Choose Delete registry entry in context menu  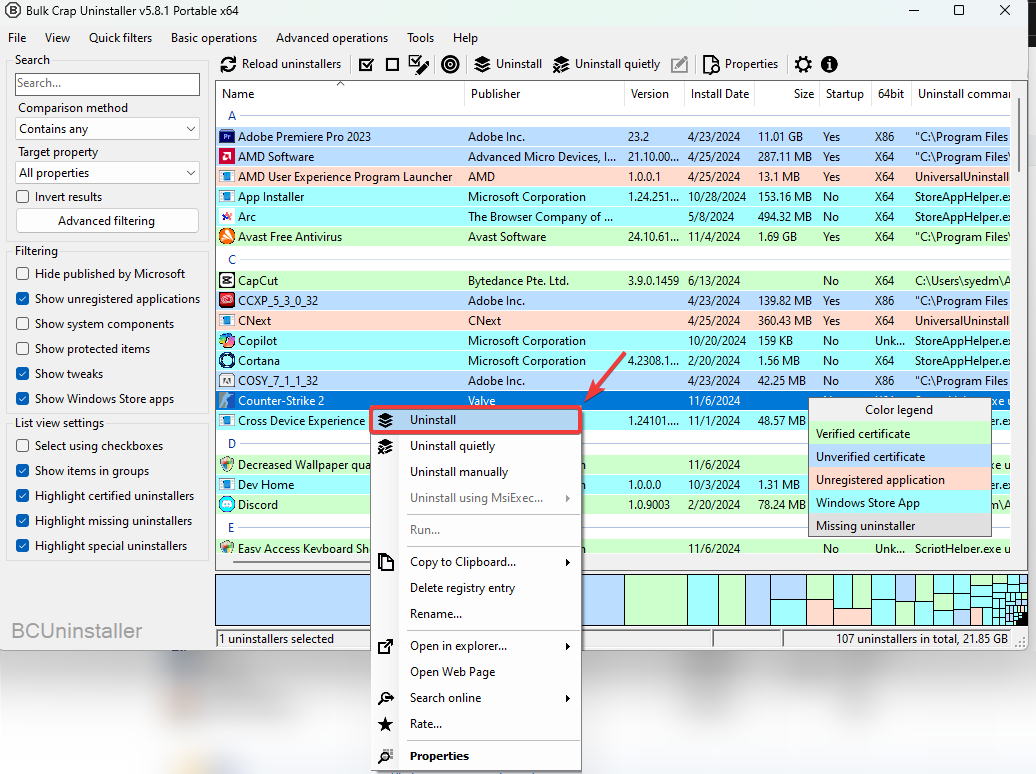[462, 588]
